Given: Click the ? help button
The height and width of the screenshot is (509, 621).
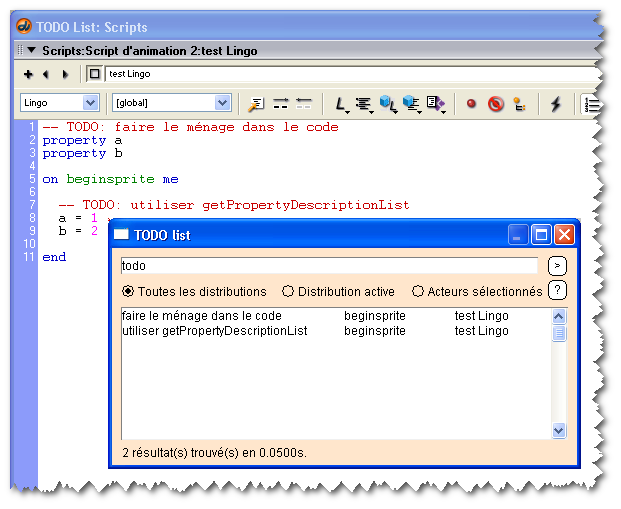Looking at the screenshot, I should click(557, 290).
